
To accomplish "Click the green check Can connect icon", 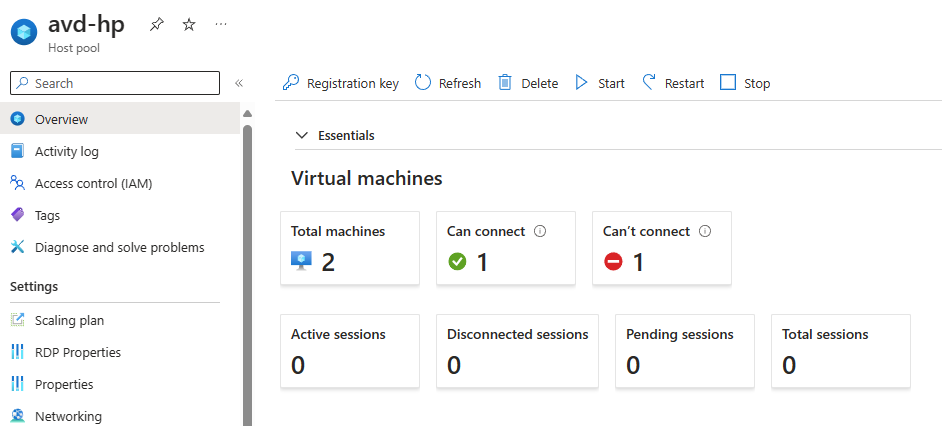I will click(457, 262).
